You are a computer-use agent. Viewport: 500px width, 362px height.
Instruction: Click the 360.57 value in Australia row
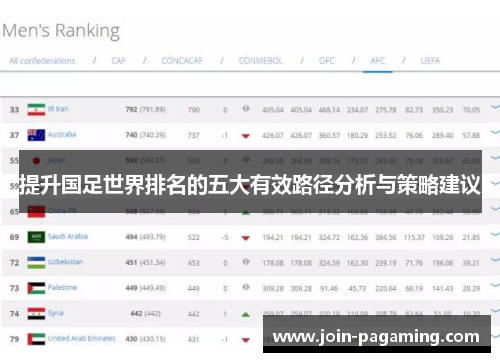click(329, 135)
